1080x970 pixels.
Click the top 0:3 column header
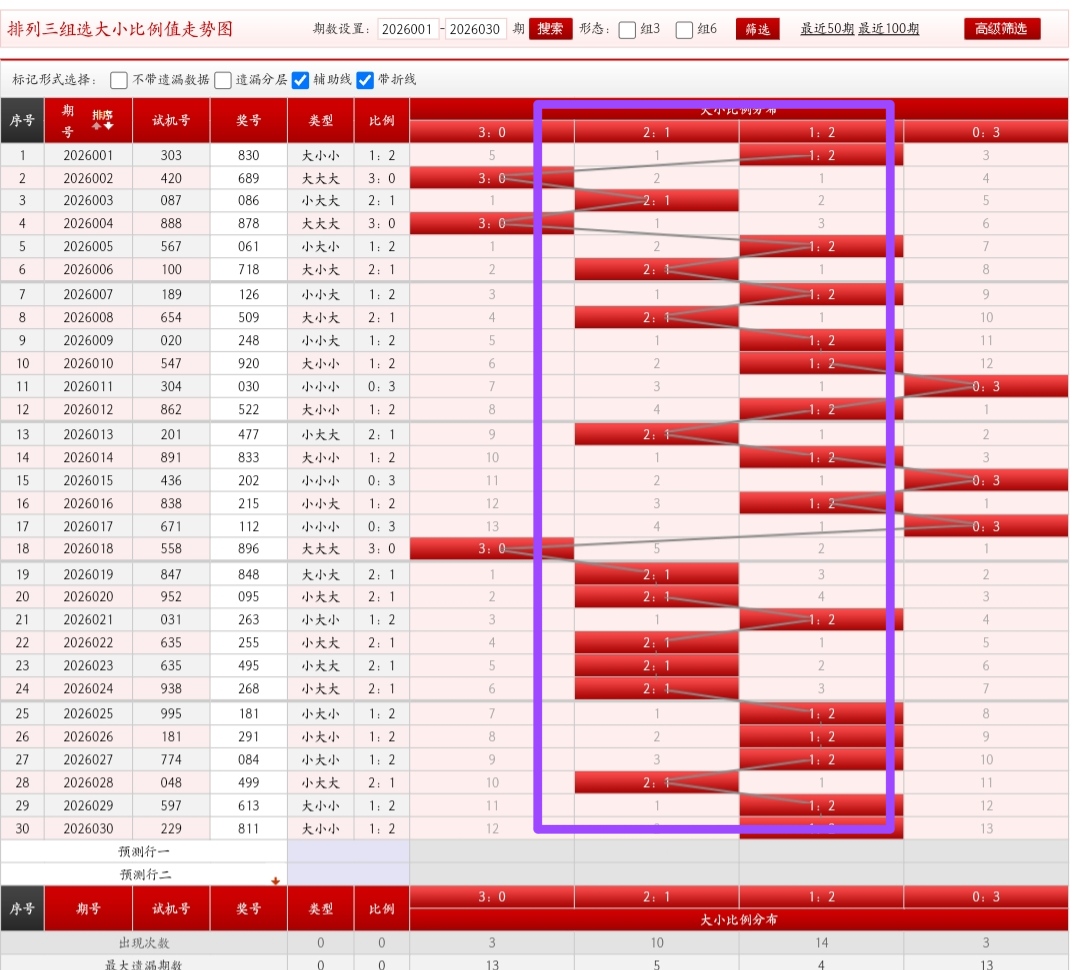click(x=985, y=131)
